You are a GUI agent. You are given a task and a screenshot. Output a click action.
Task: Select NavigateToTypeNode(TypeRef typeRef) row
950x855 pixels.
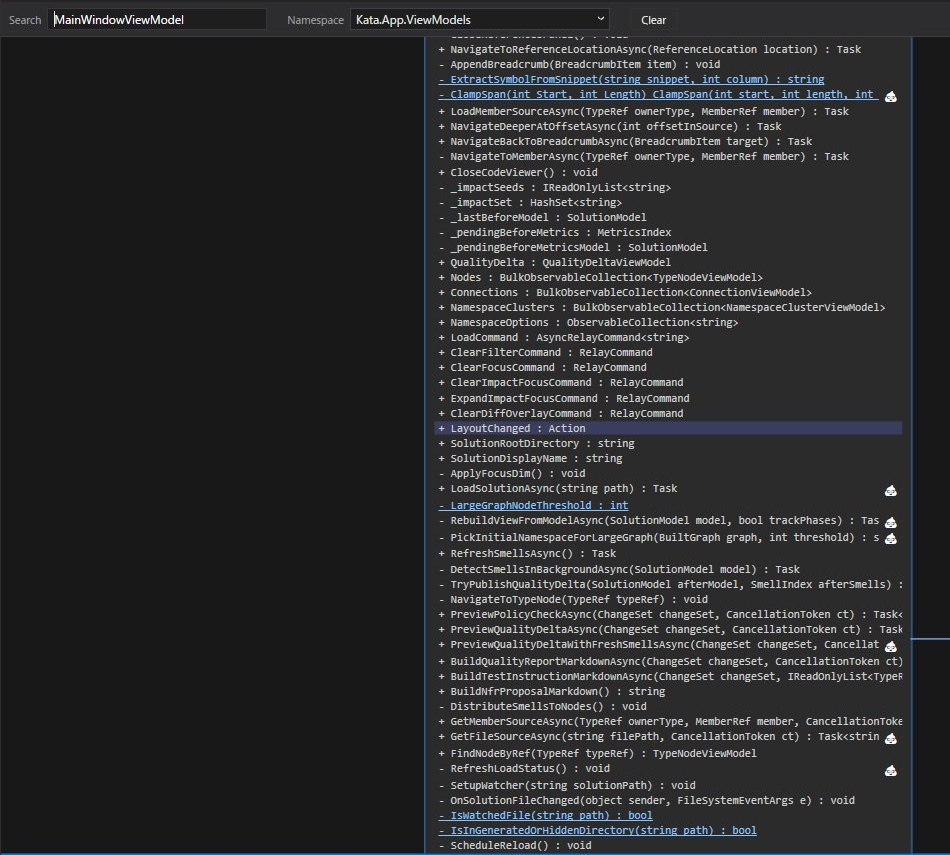573,600
